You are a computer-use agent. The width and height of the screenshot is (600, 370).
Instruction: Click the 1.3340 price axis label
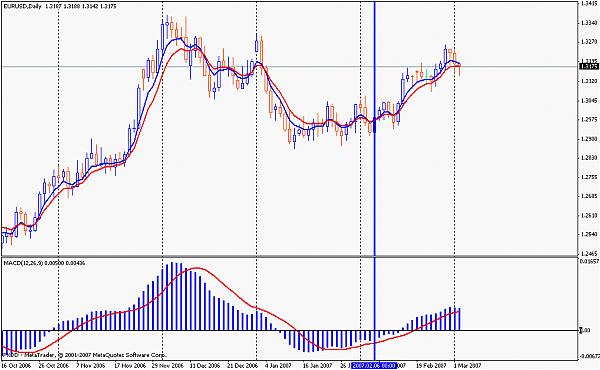click(x=589, y=23)
